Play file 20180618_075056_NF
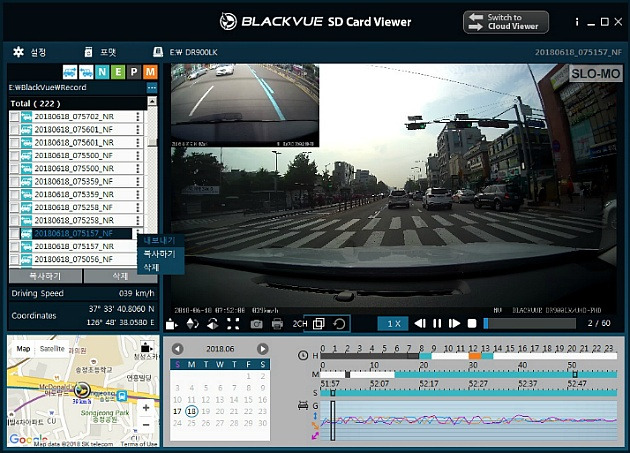The width and height of the screenshot is (630, 453). [x=74, y=259]
